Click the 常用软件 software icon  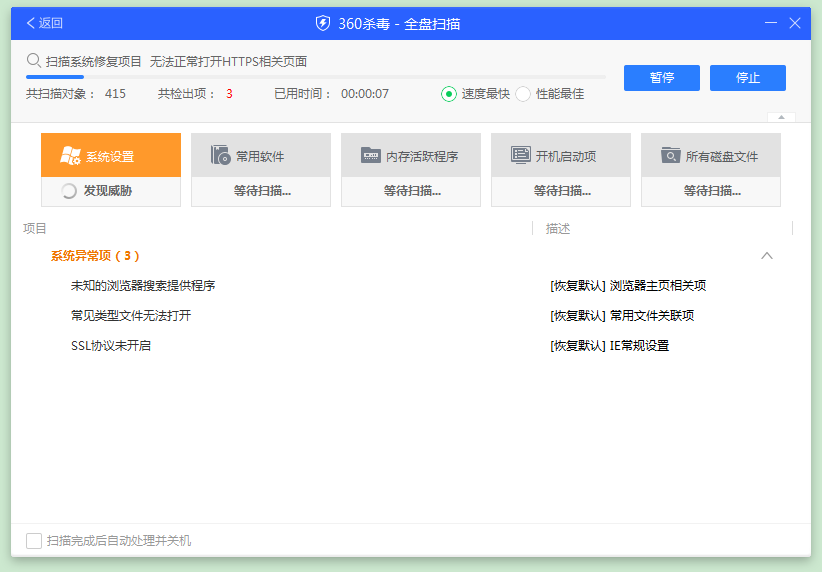pos(220,155)
